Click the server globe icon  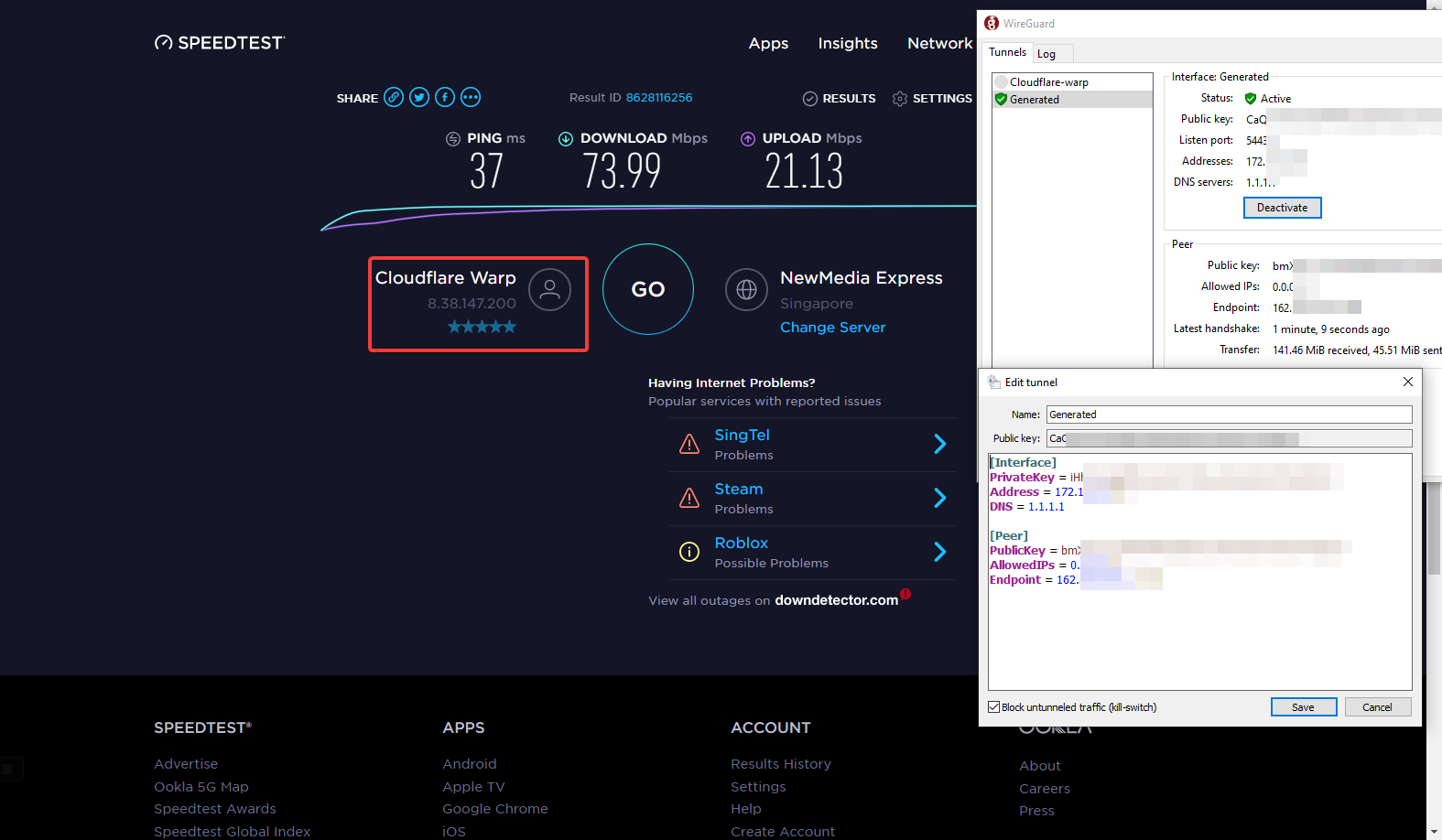point(746,289)
